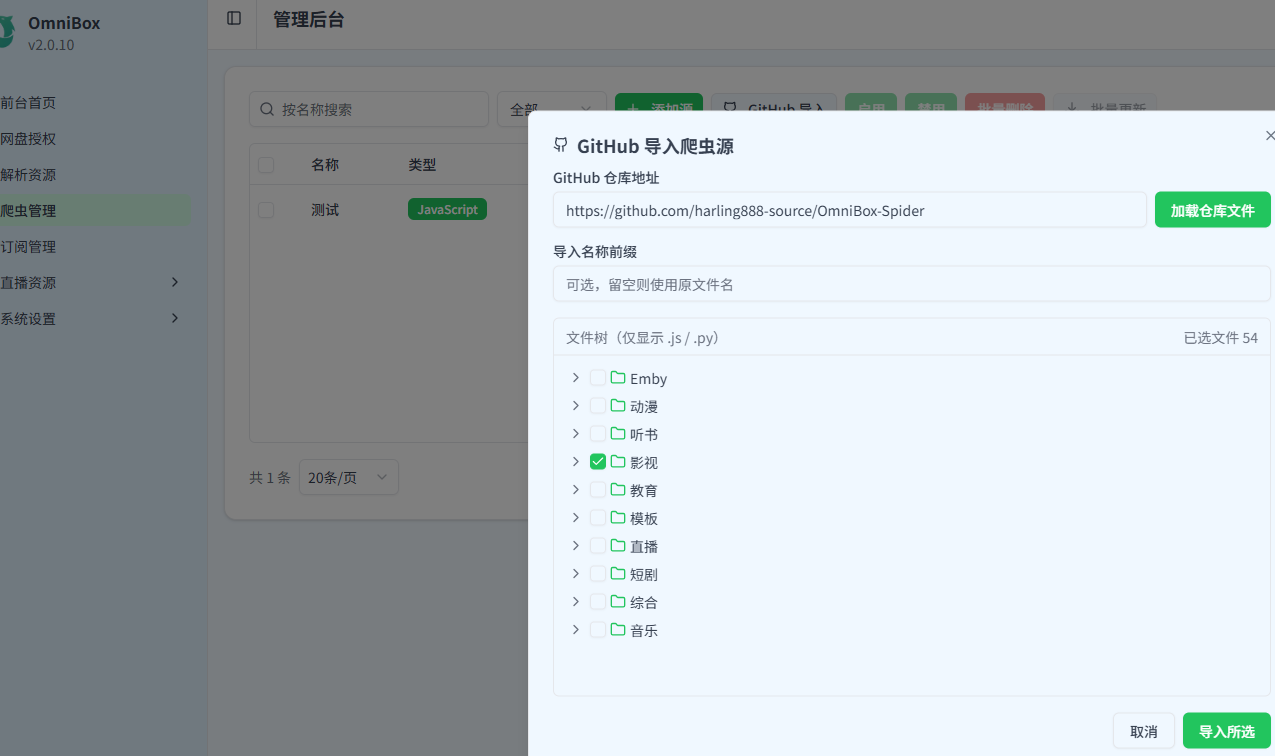The image size is (1275, 756).
Task: Click the Emby folder icon
Action: [x=618, y=378]
